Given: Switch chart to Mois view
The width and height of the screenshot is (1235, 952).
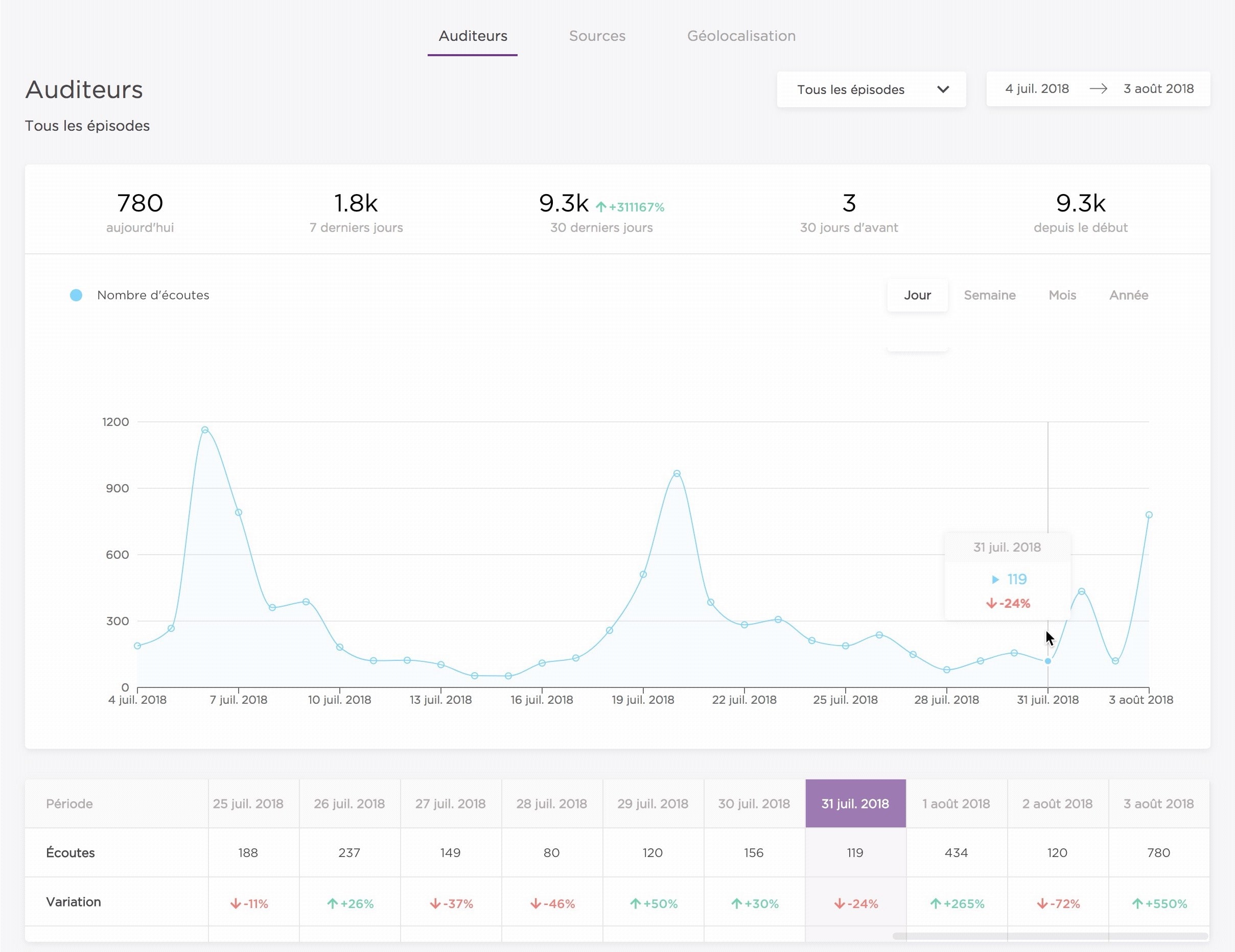Looking at the screenshot, I should [1062, 295].
